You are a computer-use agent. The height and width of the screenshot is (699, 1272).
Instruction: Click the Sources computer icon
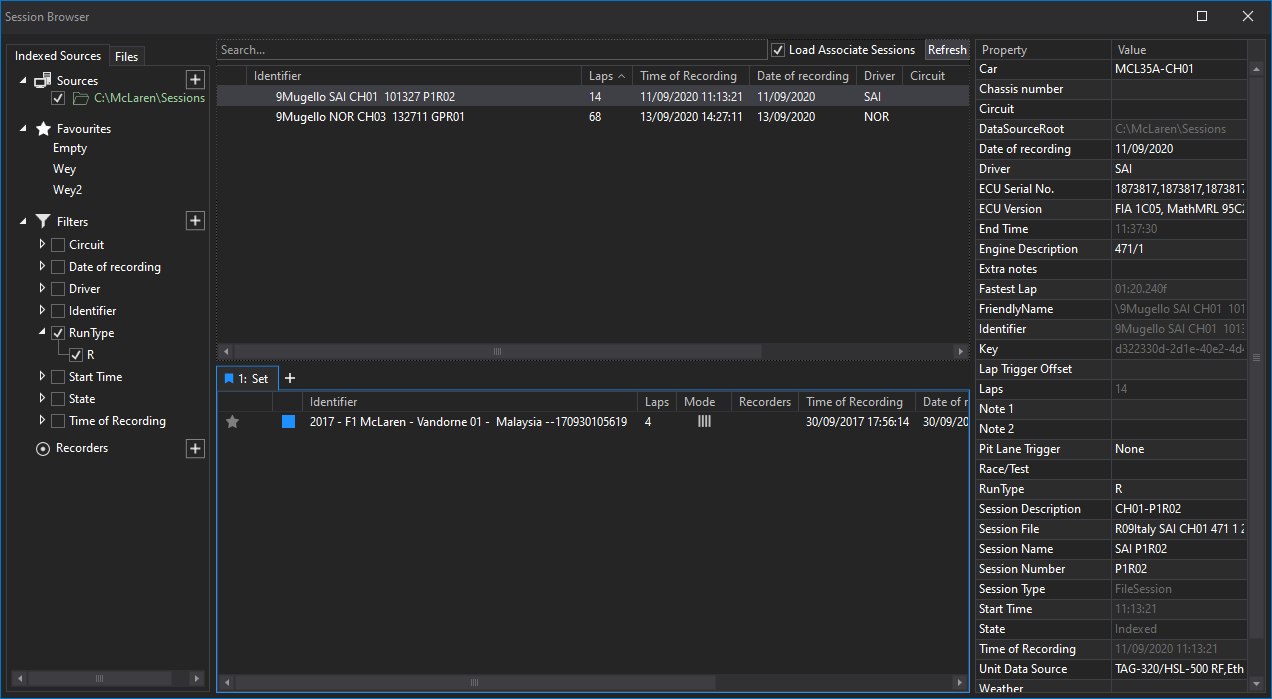(41, 79)
